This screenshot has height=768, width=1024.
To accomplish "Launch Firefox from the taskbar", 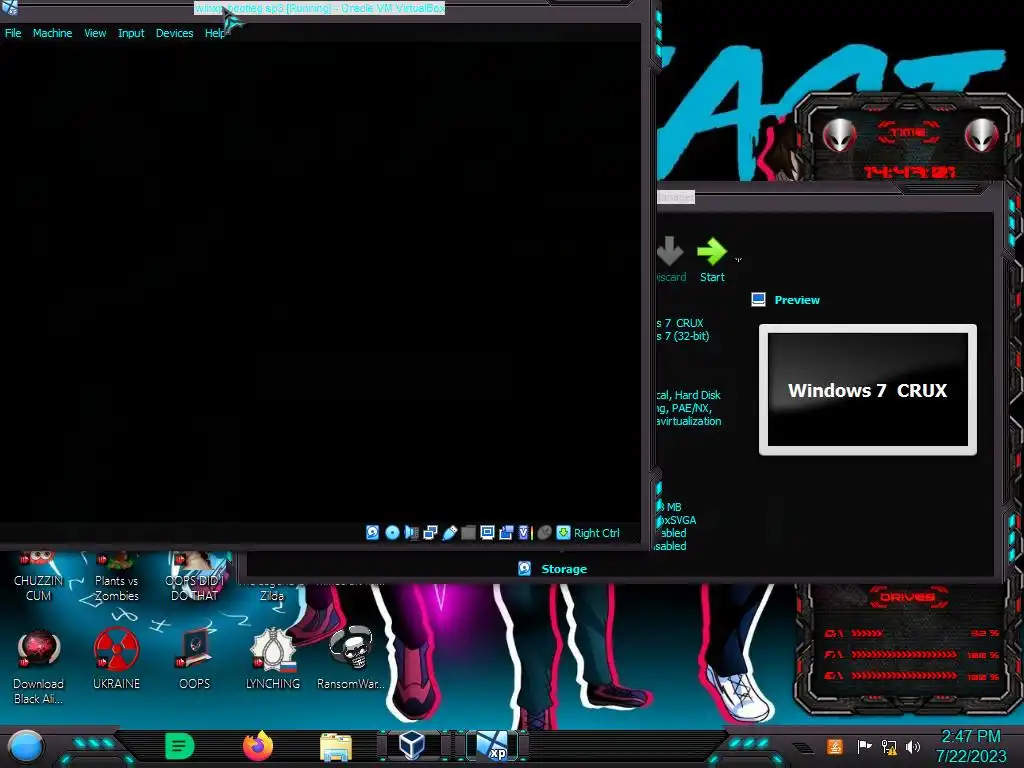I will (x=258, y=746).
